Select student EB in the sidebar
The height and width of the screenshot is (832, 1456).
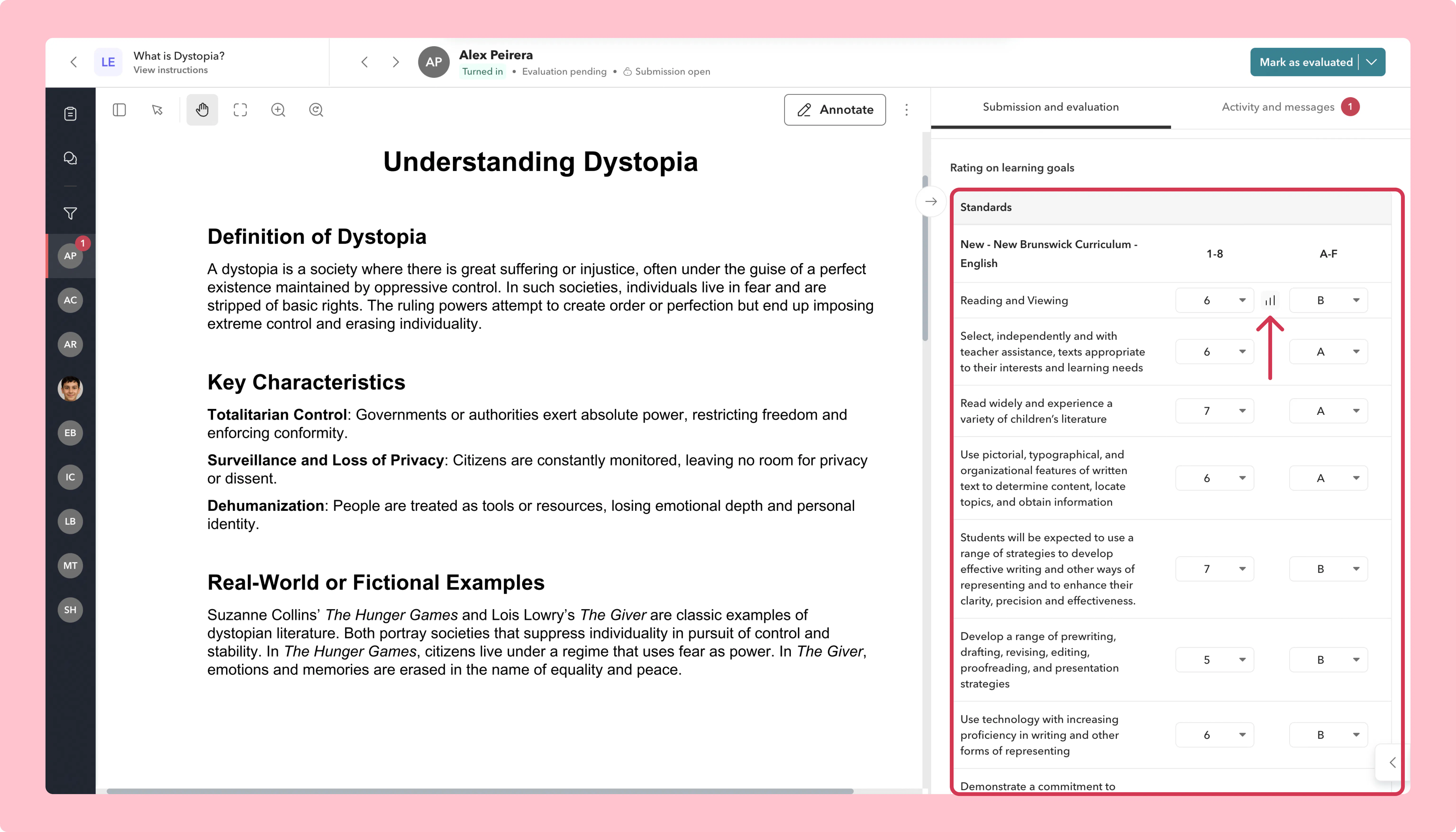70,433
